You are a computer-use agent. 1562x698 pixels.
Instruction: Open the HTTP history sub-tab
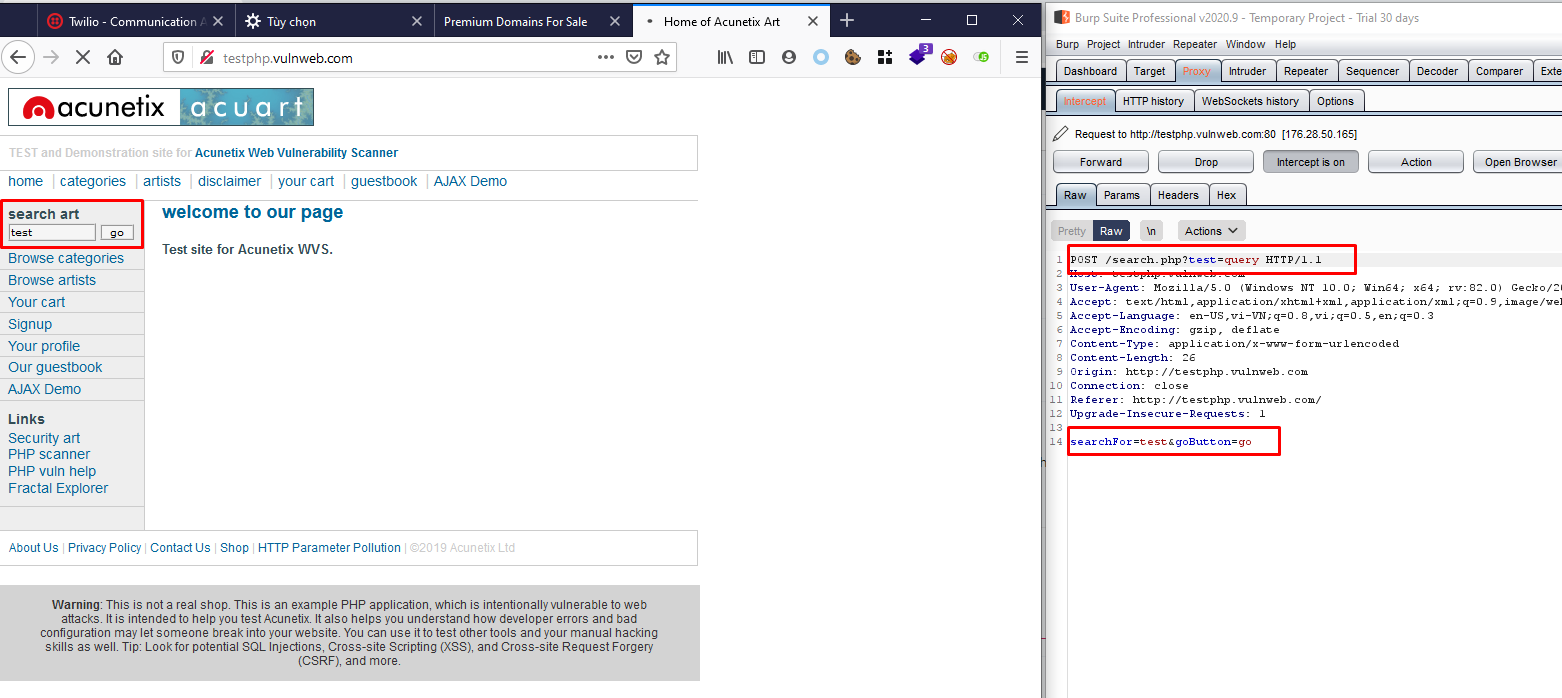click(x=1153, y=101)
